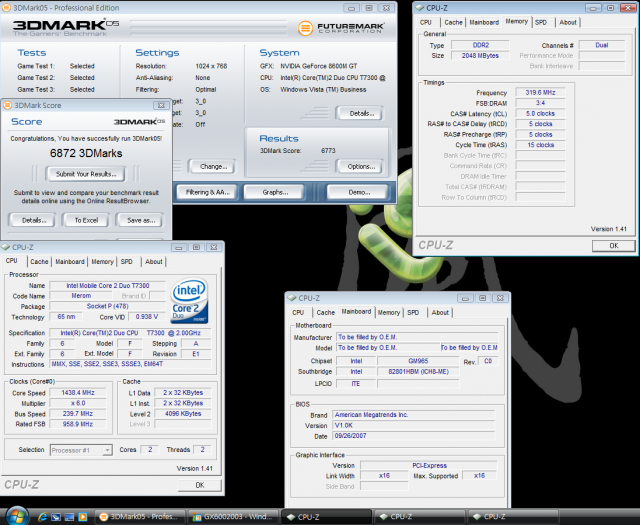Image resolution: width=640 pixels, height=525 pixels.
Task: Click the GFX entry NVIDIA GeForce 8600M GT
Action: click(x=319, y=66)
